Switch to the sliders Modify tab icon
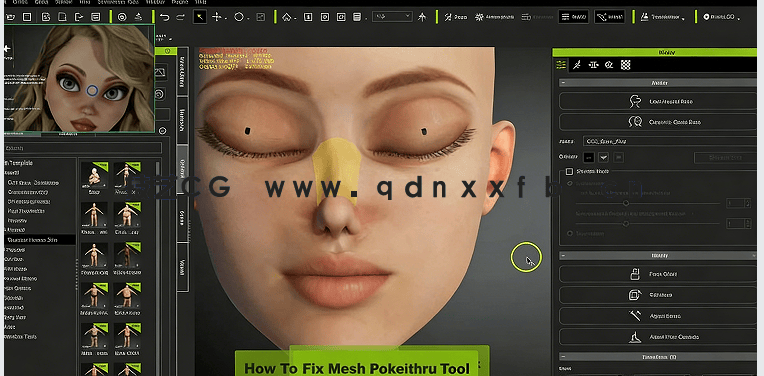 click(561, 65)
